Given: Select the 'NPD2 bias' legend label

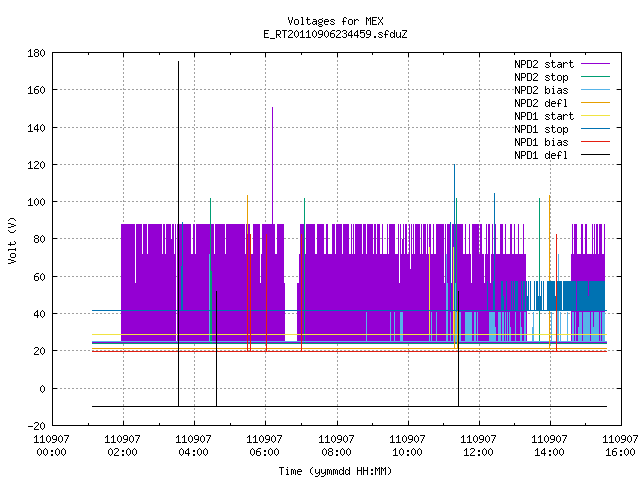Looking at the screenshot, I should click(x=541, y=90).
